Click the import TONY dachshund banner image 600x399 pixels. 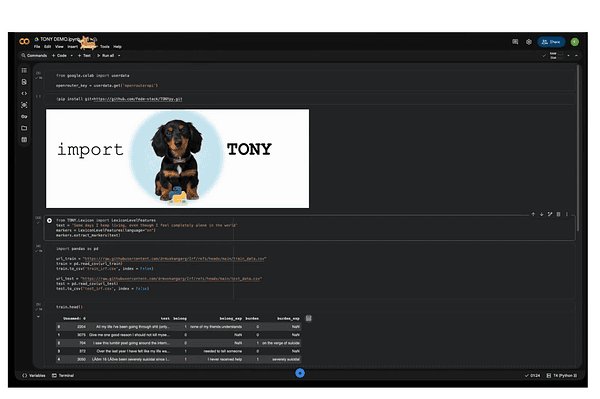tap(178, 158)
